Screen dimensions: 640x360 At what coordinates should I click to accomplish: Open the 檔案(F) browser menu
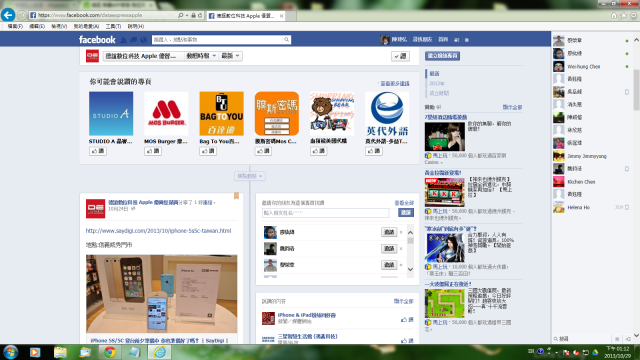tap(15, 26)
